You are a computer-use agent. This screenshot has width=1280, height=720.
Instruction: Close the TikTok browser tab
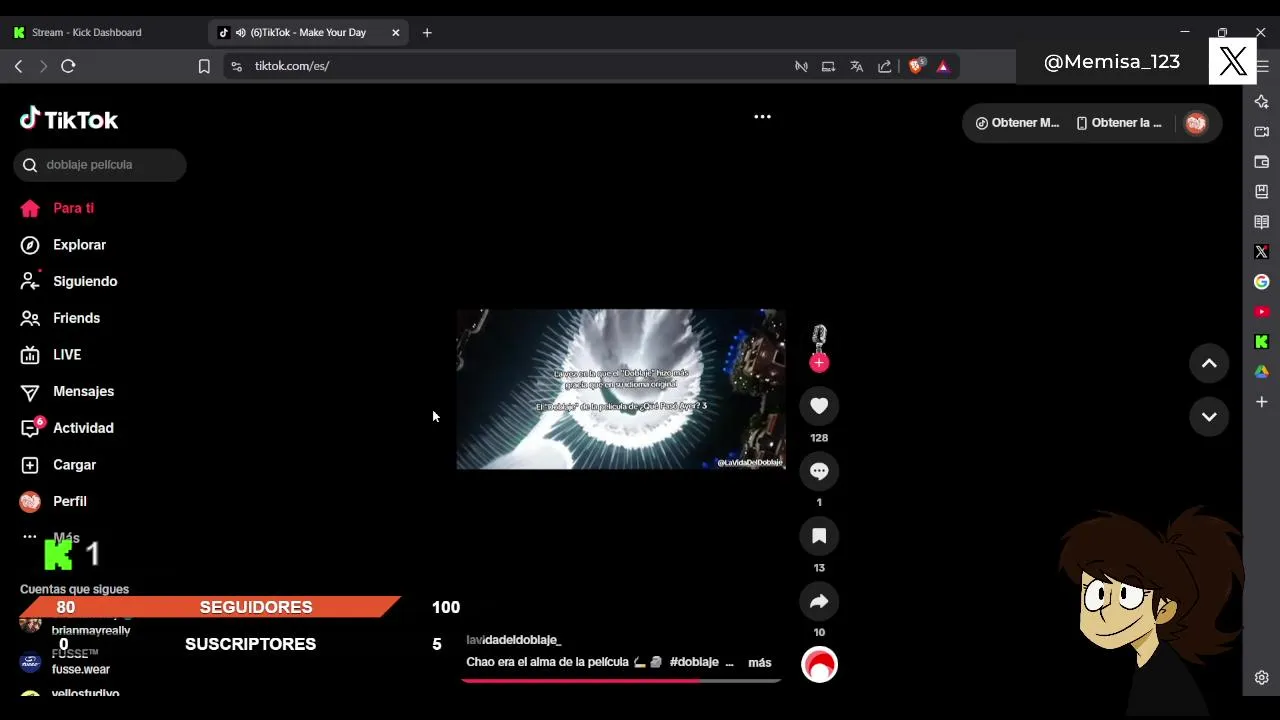(395, 32)
